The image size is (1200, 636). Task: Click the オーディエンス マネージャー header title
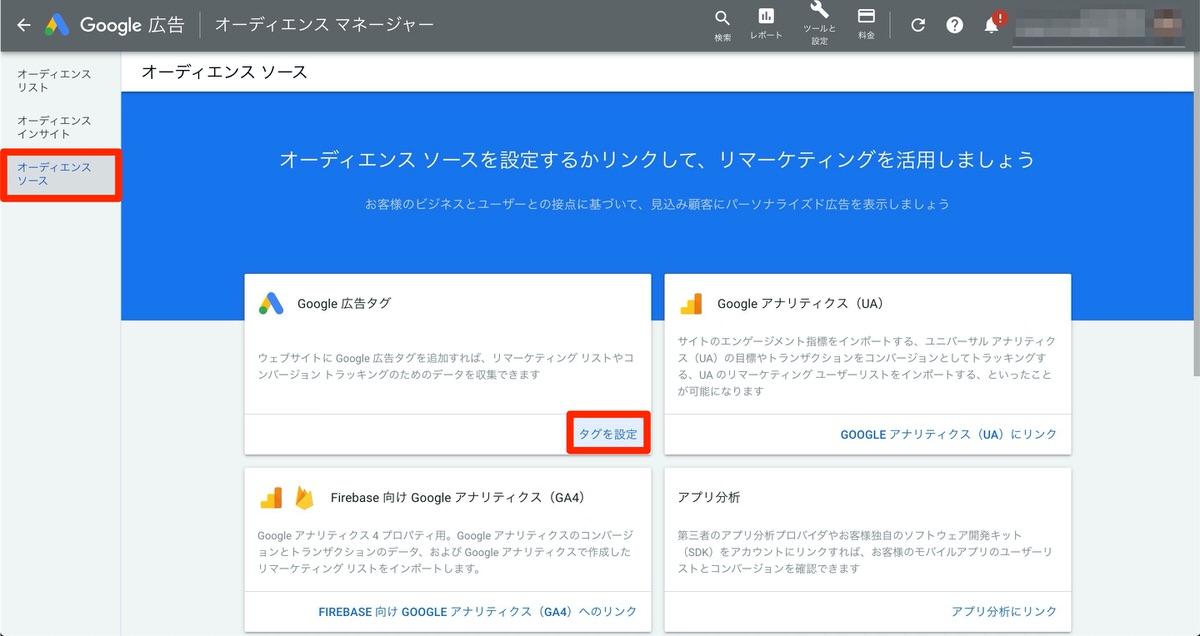(324, 25)
